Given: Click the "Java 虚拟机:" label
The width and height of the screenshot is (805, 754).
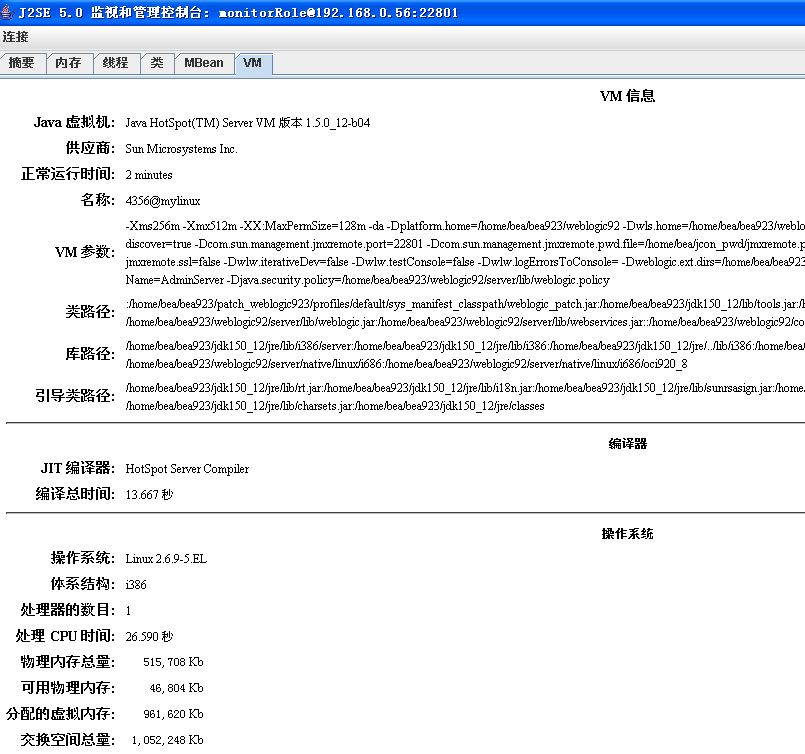Looking at the screenshot, I should click(x=74, y=122).
